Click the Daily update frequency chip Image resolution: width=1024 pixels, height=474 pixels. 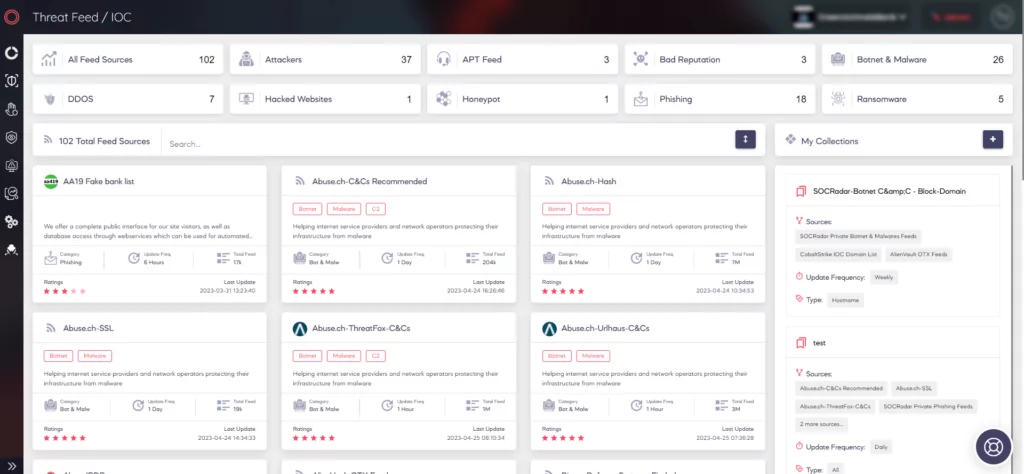880,447
